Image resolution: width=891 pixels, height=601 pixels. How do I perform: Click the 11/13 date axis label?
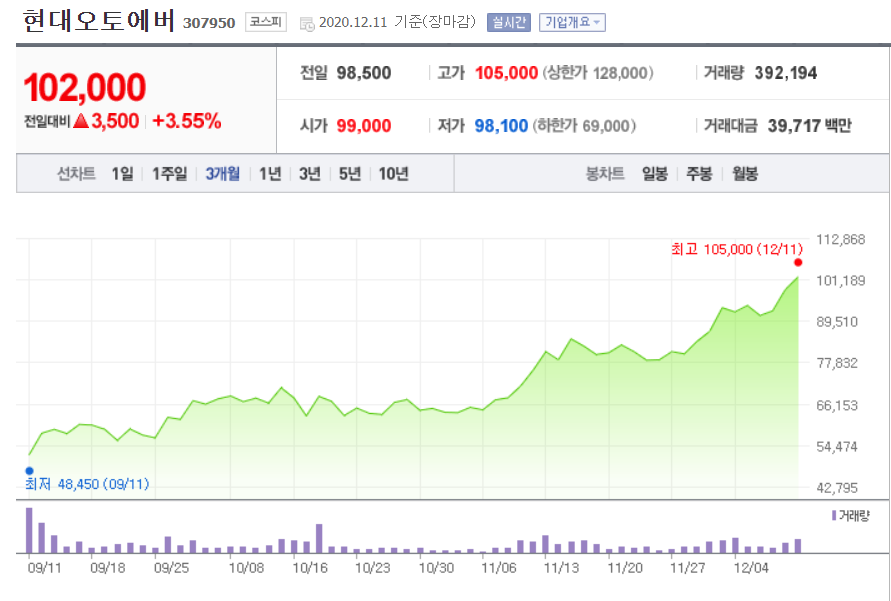[x=561, y=568]
